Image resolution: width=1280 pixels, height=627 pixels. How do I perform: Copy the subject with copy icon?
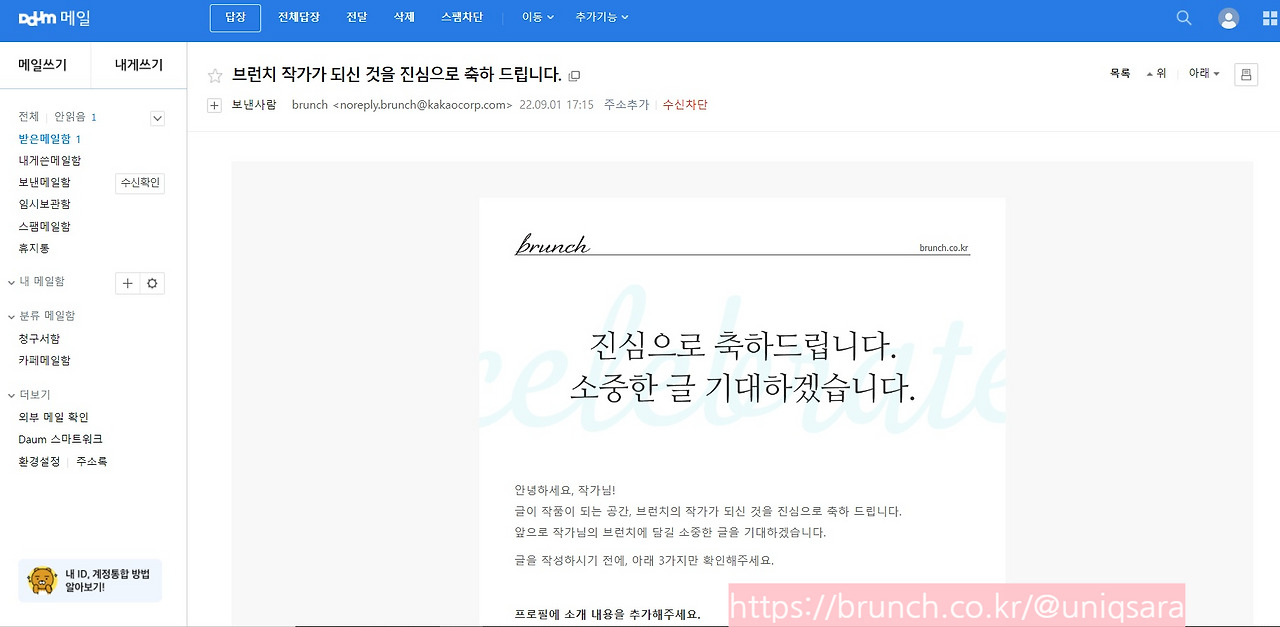(x=574, y=75)
